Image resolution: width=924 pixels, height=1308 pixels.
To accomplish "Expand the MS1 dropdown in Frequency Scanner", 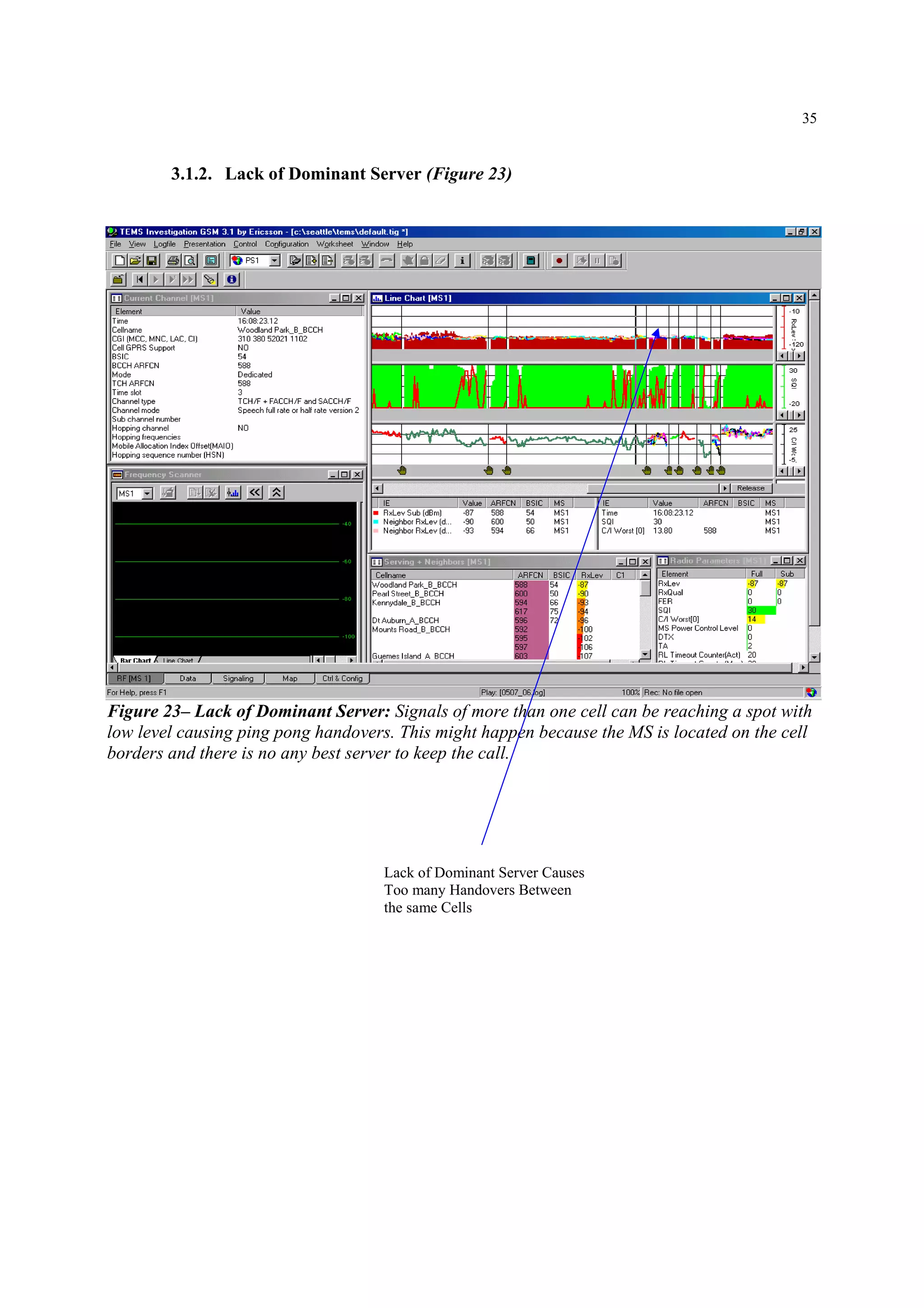I will tap(148, 493).
